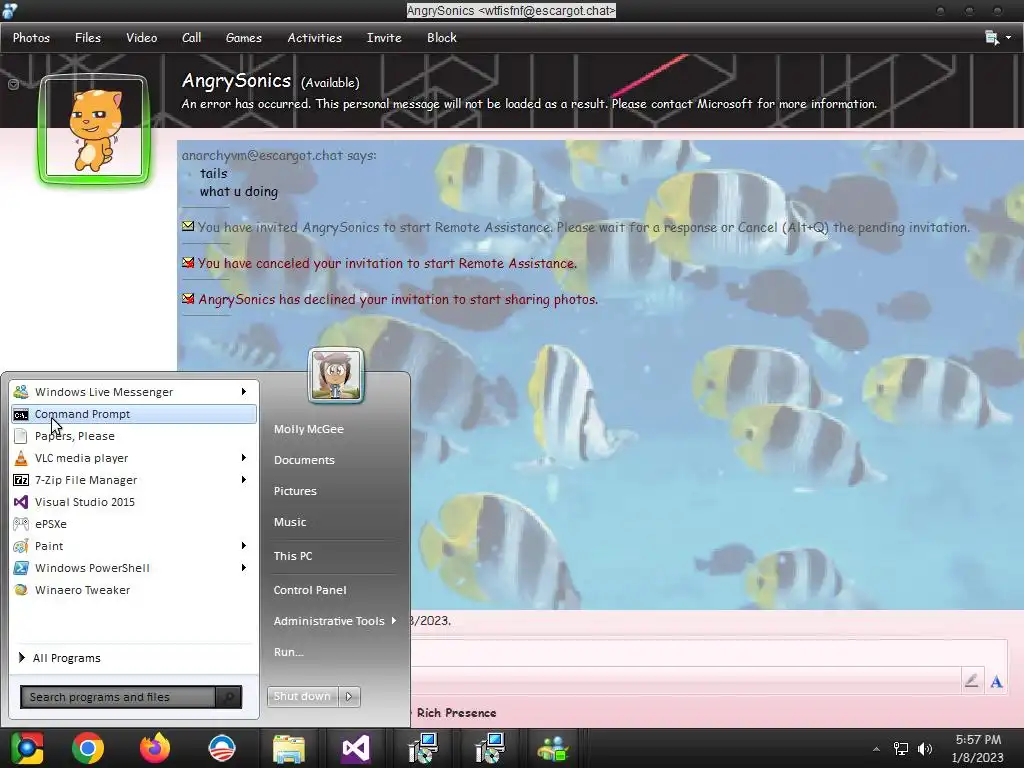This screenshot has height=768, width=1024.
Task: Start a Video call
Action: pyautogui.click(x=142, y=38)
